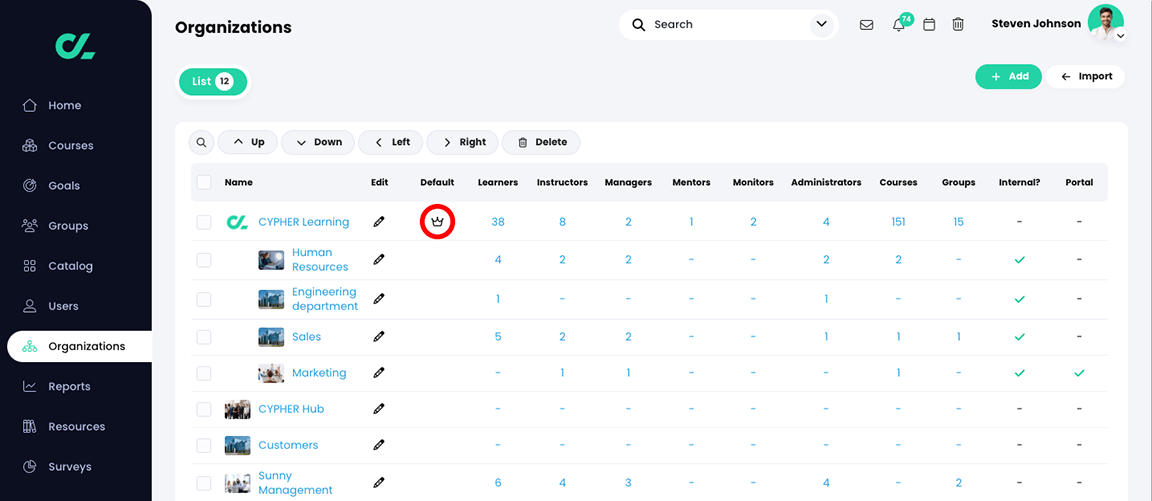
Task: Click the Portal checkmark in the Marketing row
Action: [x=1079, y=373]
